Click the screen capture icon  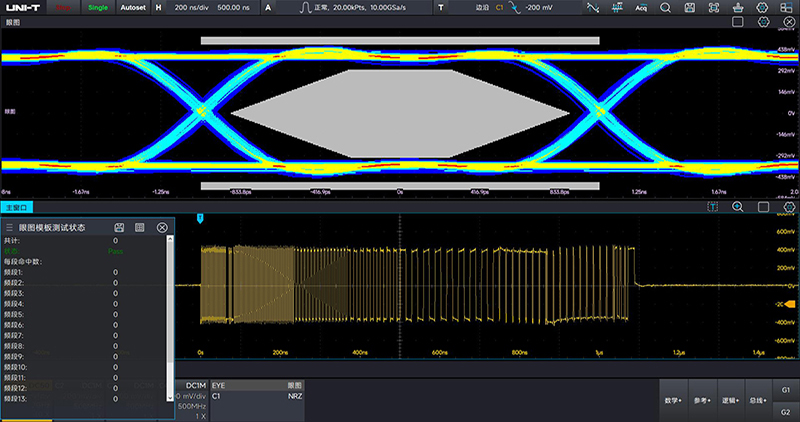(714, 8)
